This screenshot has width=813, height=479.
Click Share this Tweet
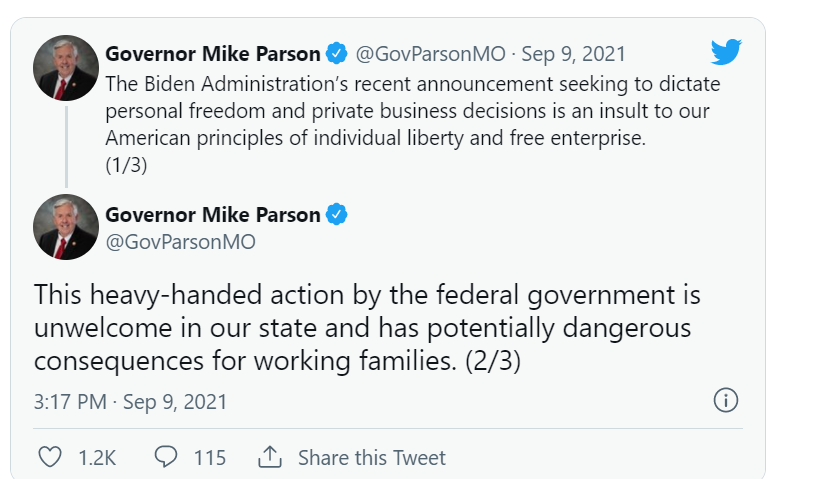tap(371, 457)
